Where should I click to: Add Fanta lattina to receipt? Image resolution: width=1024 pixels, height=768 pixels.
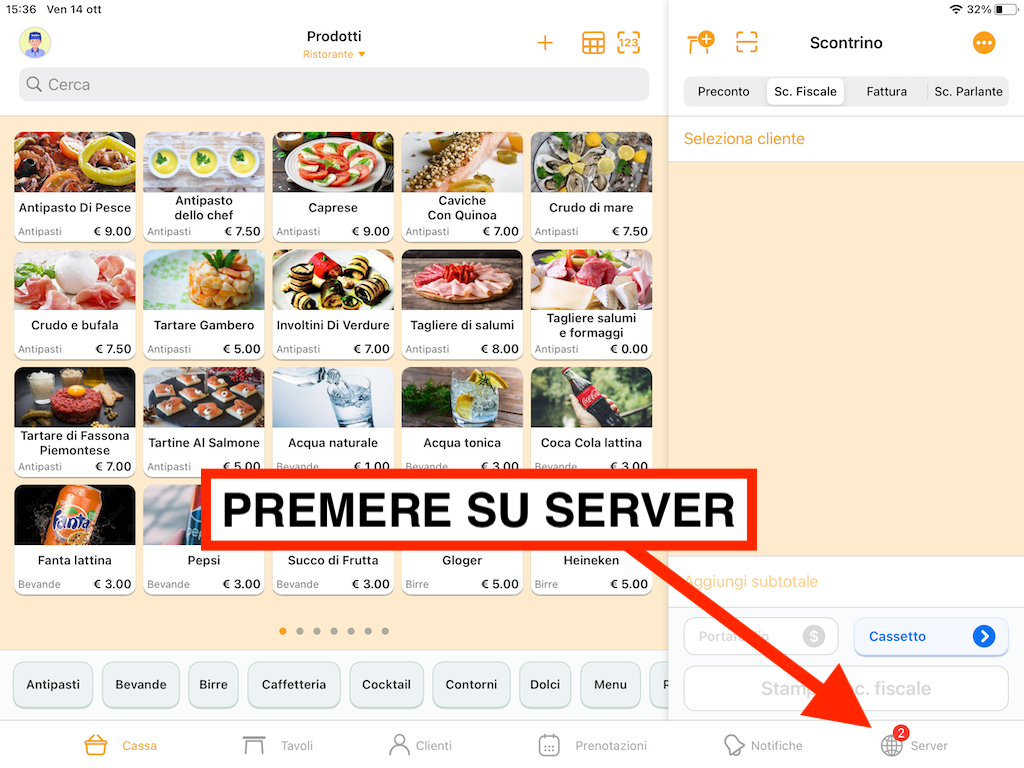pyautogui.click(x=74, y=539)
